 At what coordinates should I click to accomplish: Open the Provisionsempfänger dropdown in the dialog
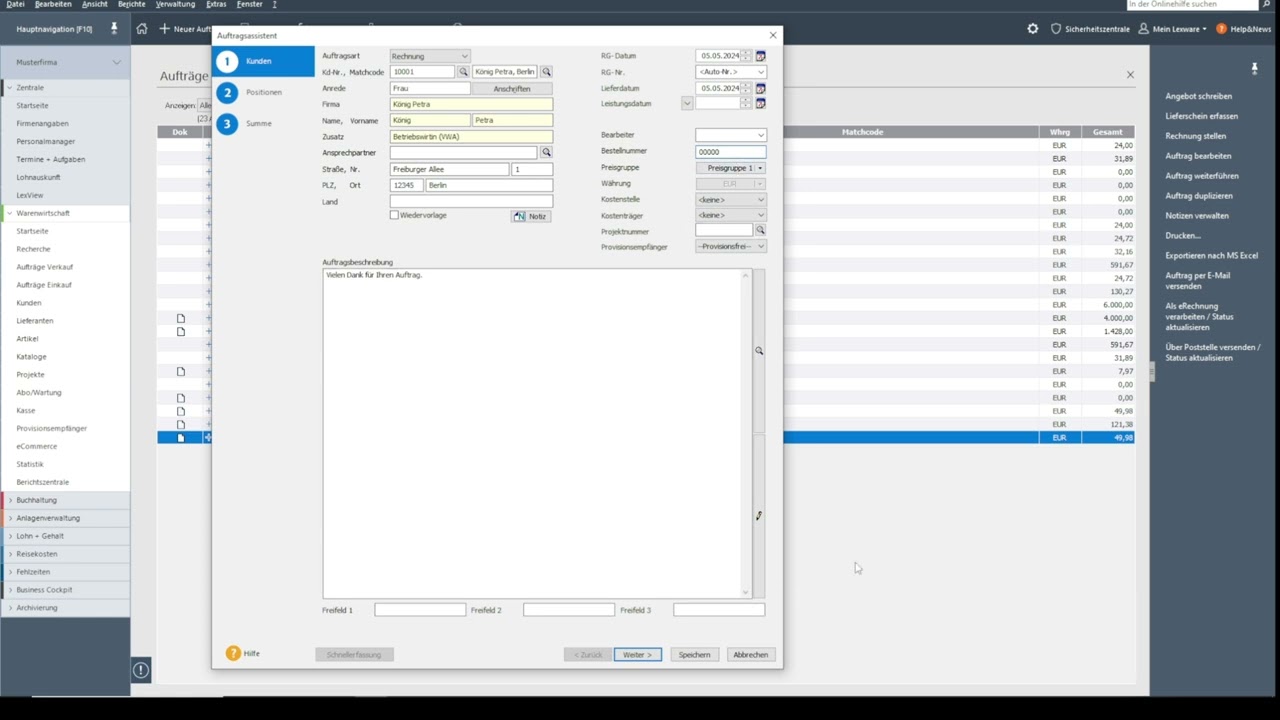point(731,246)
